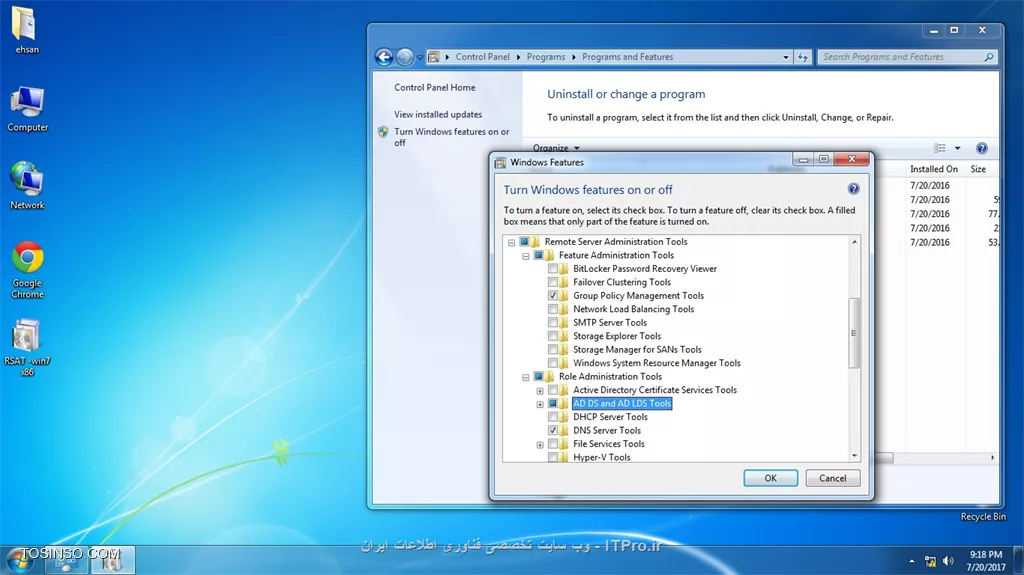Click the Windows Features title bar icon
1024x575 pixels.
[x=500, y=163]
